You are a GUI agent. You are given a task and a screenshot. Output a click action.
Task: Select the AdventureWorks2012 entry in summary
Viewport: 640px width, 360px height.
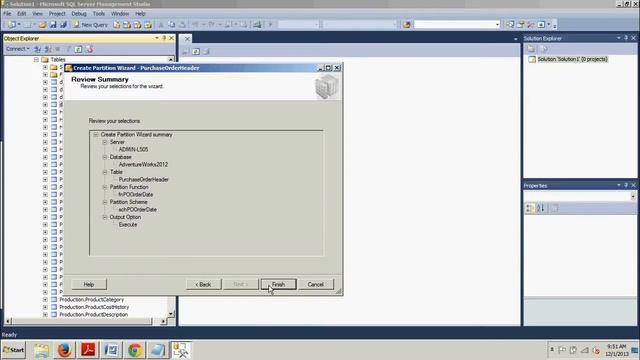[143, 164]
